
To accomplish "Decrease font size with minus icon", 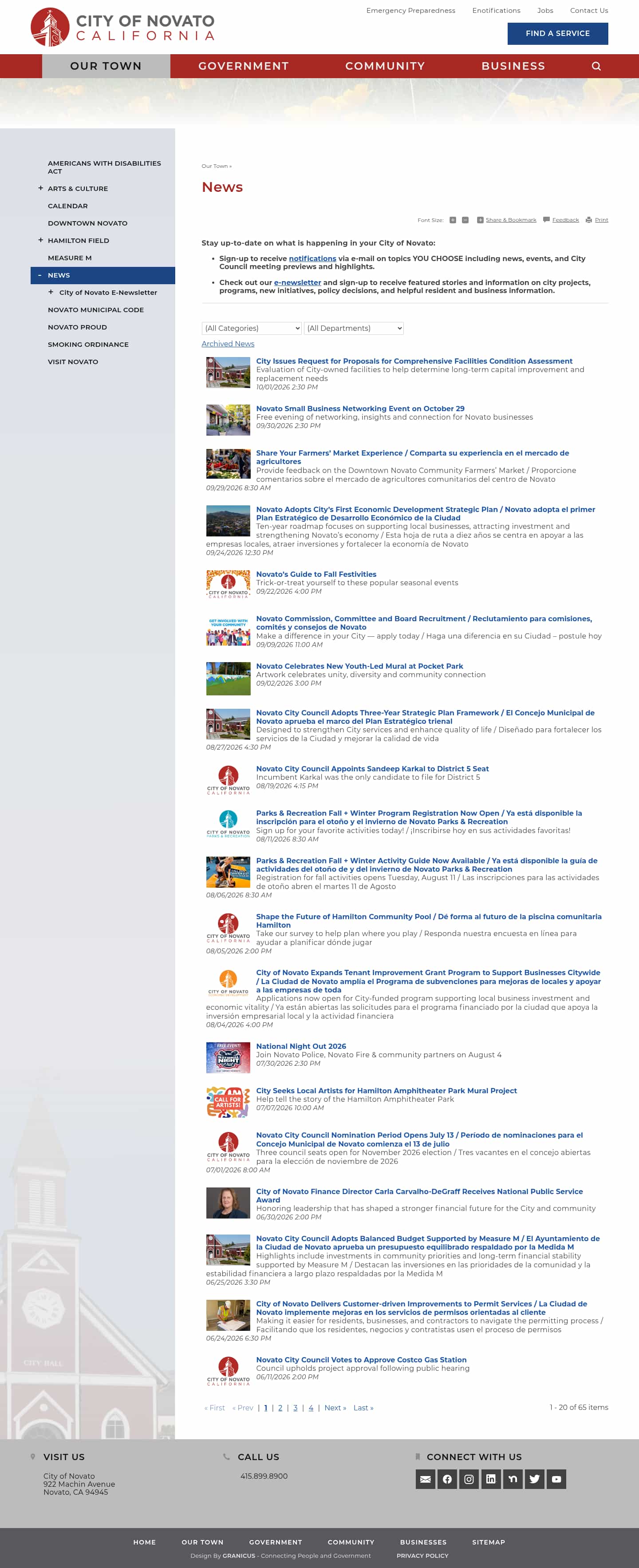I will click(x=465, y=220).
